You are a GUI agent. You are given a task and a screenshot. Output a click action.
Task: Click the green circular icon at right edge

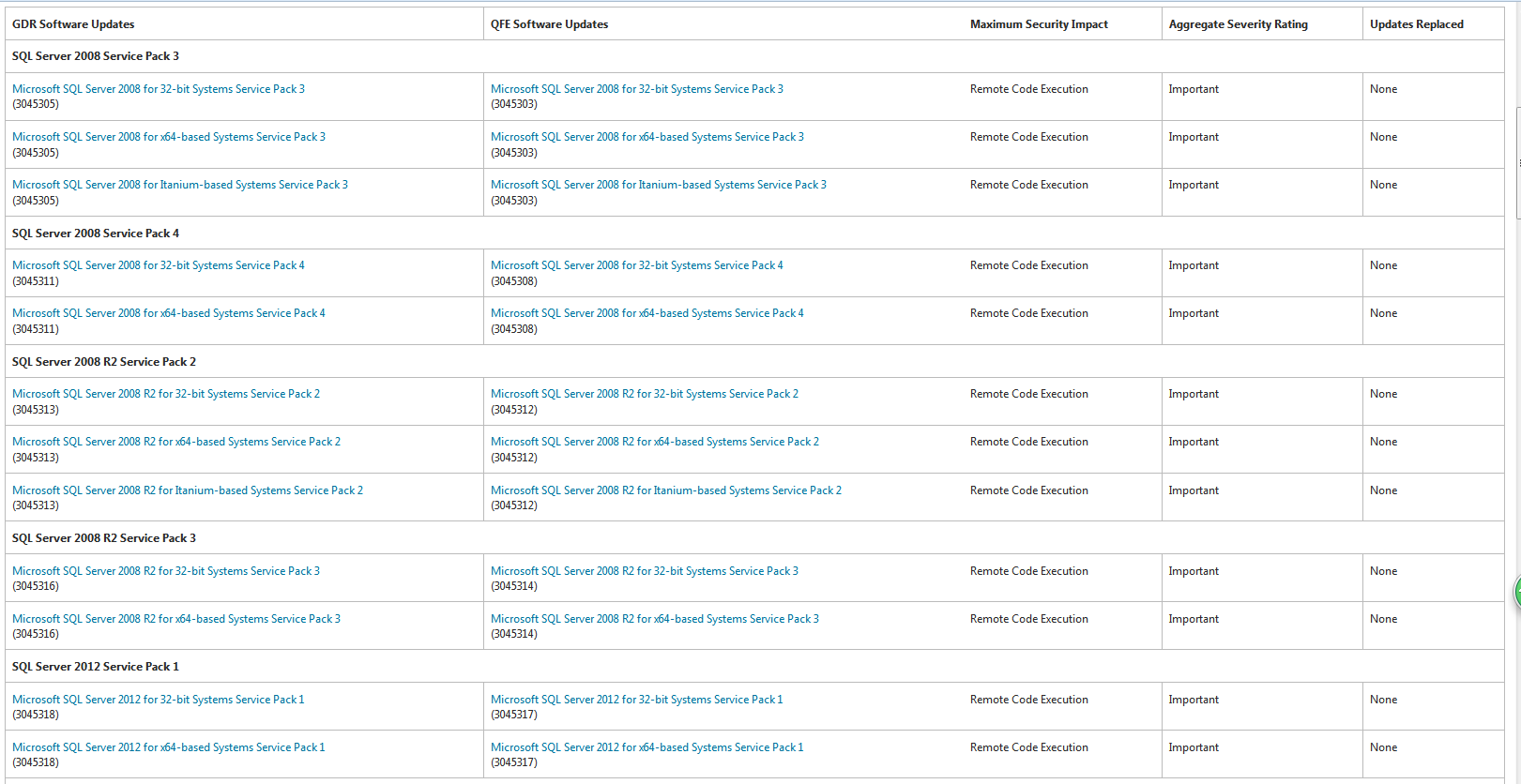tap(1516, 592)
